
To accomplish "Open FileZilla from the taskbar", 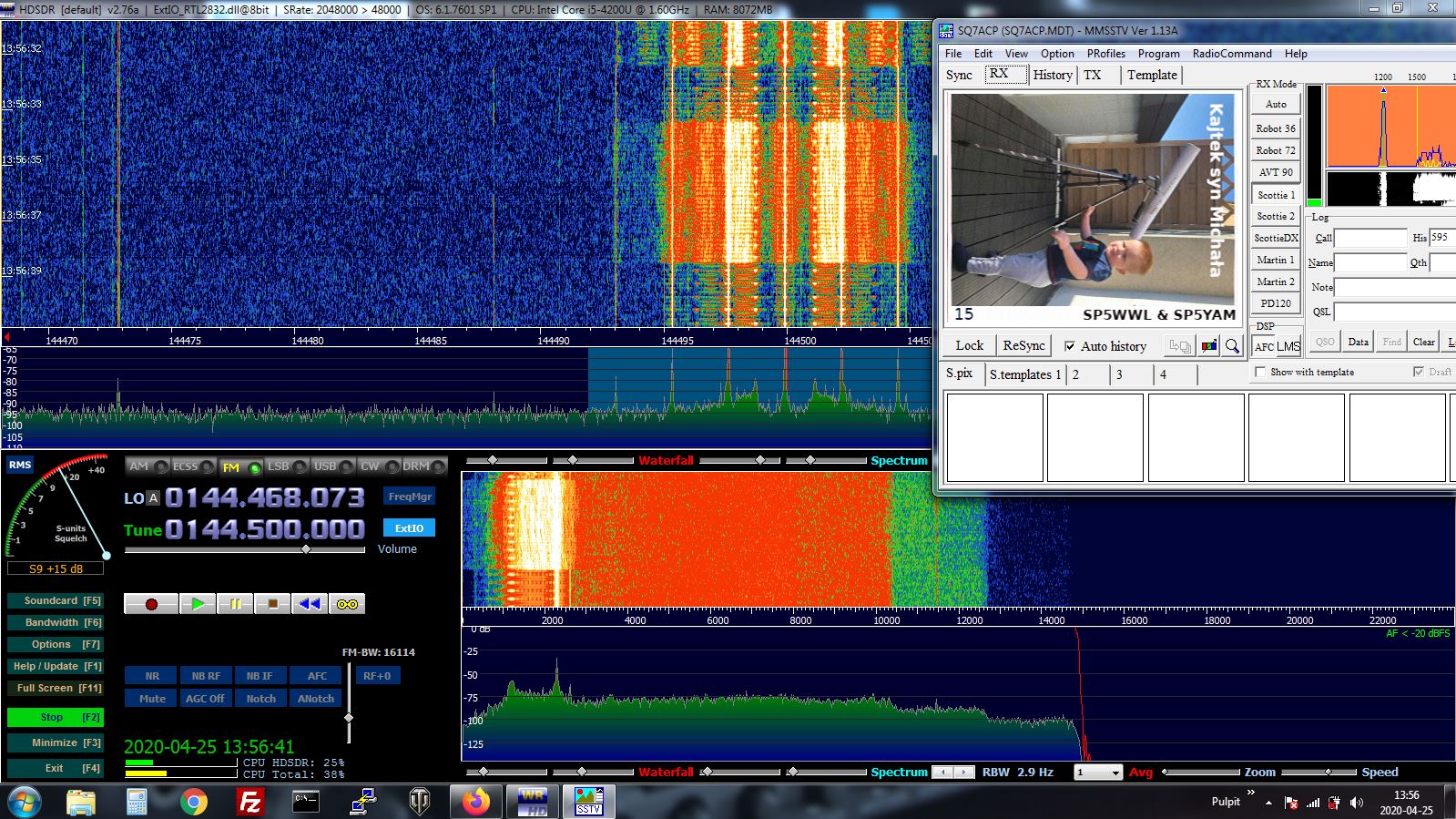I will pos(249,802).
